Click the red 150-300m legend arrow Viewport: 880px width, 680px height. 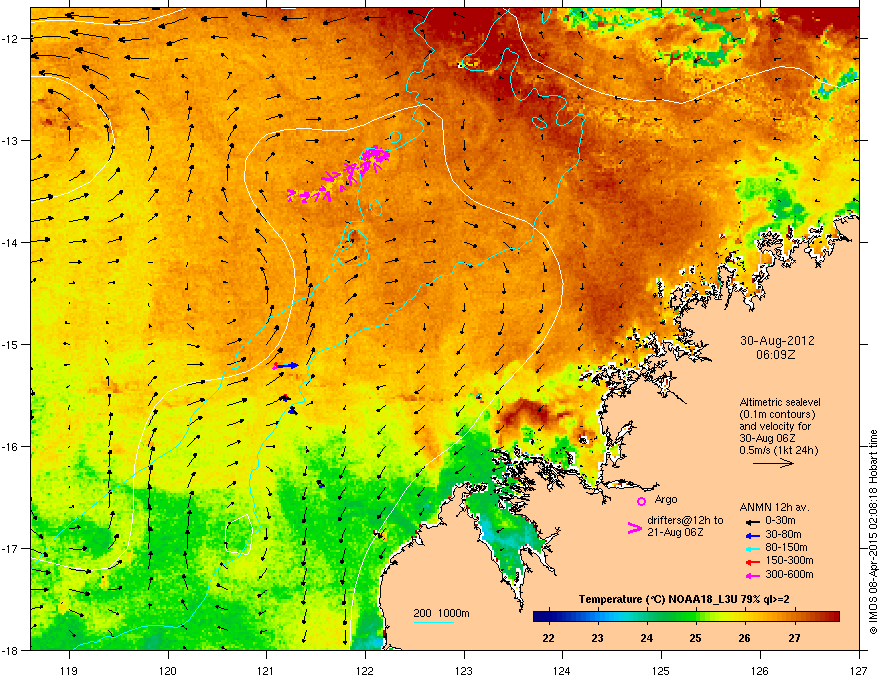[x=752, y=562]
